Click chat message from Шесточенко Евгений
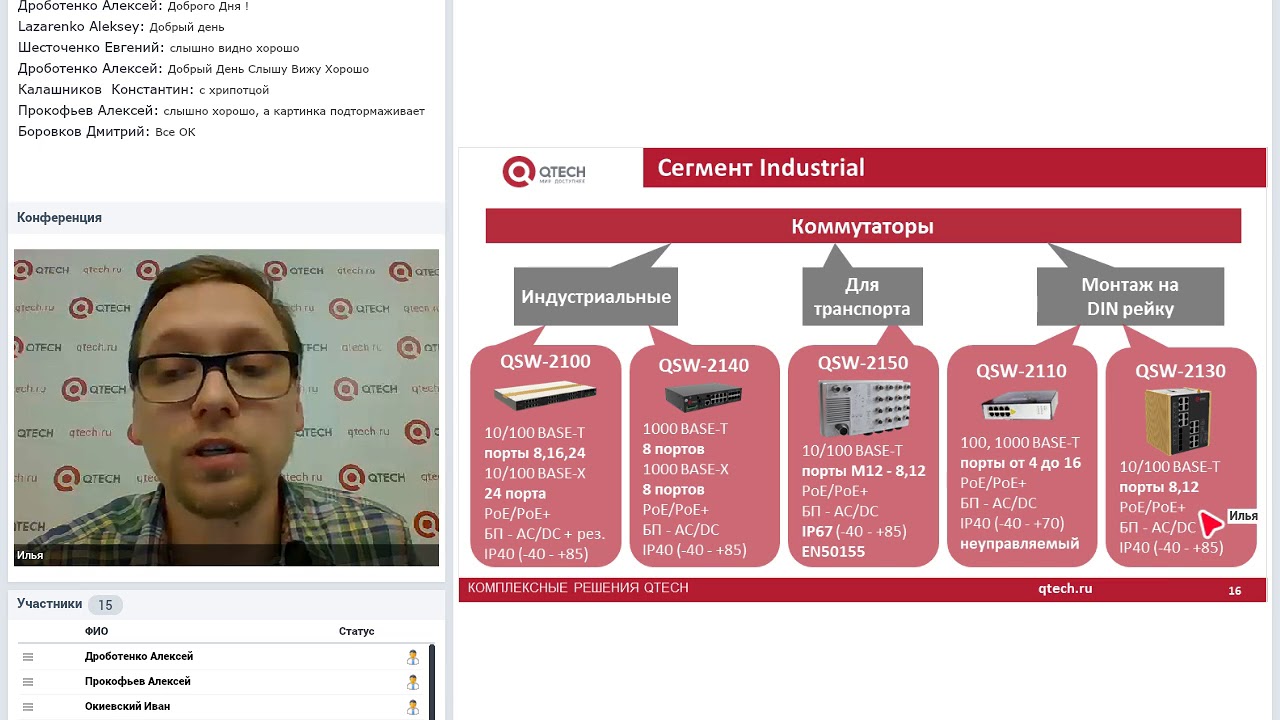The width and height of the screenshot is (1280, 720). 158,48
